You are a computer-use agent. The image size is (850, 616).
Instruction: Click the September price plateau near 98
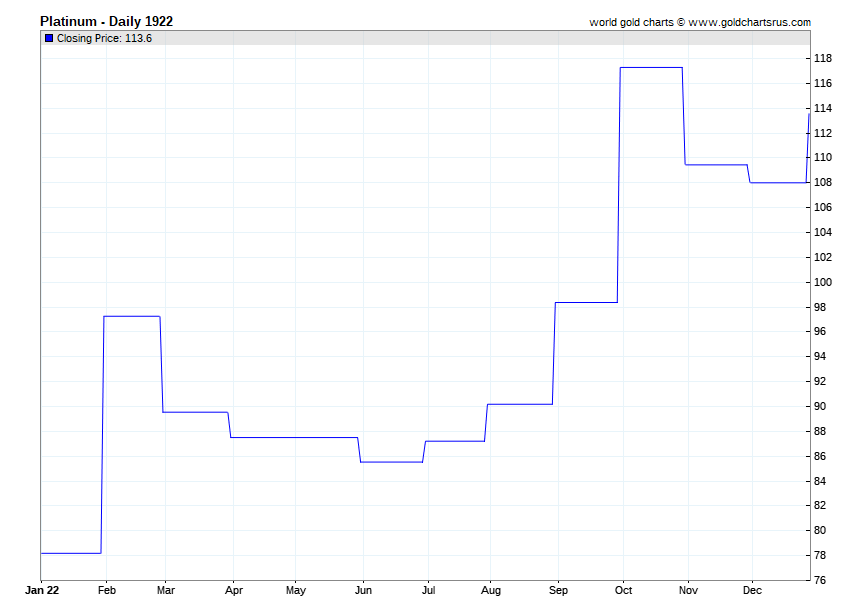click(x=586, y=302)
